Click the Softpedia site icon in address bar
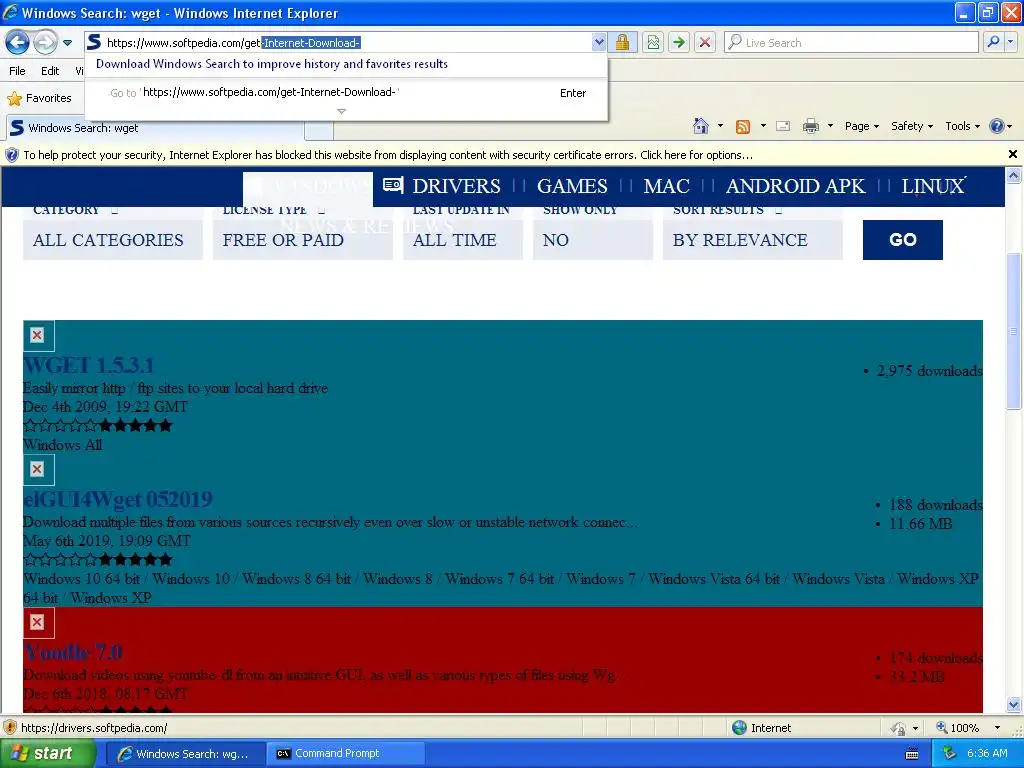 [x=94, y=42]
